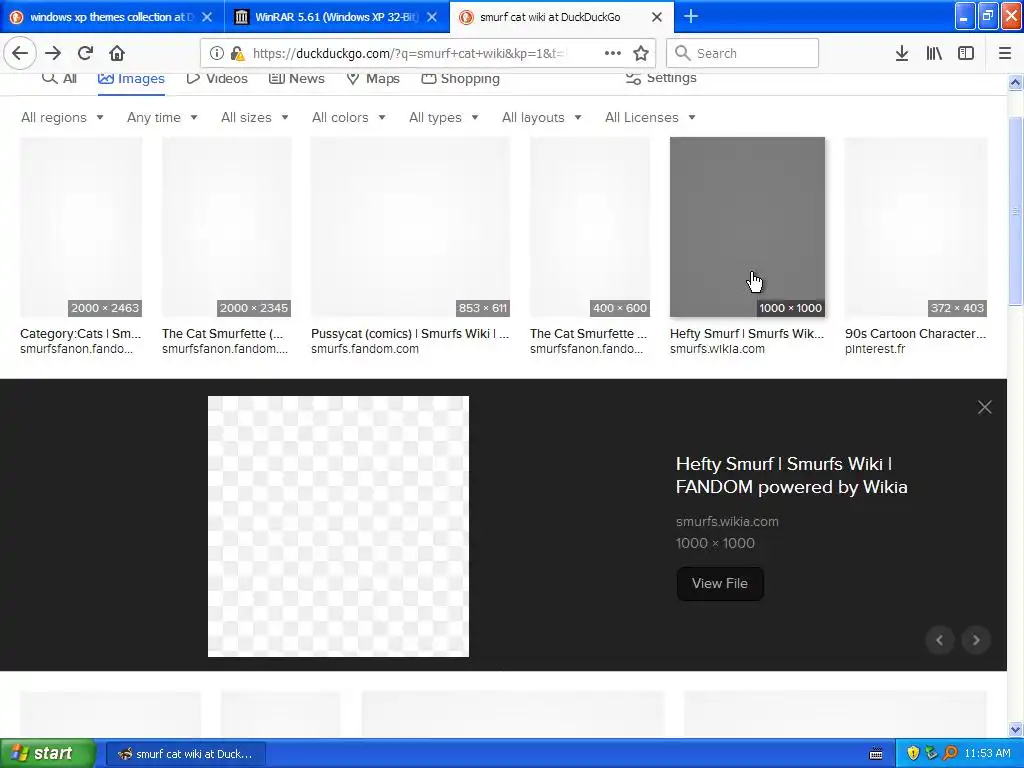Open the Library icon in toolbar

934,54
